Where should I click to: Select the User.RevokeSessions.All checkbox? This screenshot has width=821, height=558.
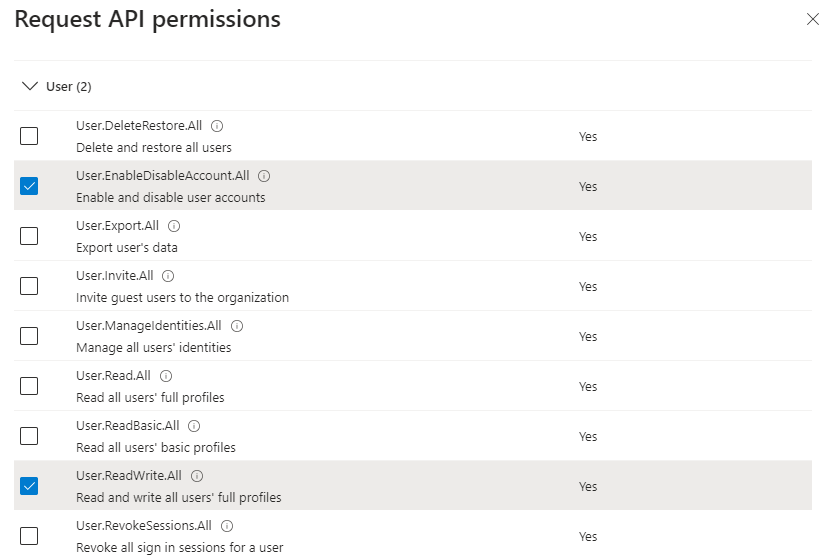(29, 536)
